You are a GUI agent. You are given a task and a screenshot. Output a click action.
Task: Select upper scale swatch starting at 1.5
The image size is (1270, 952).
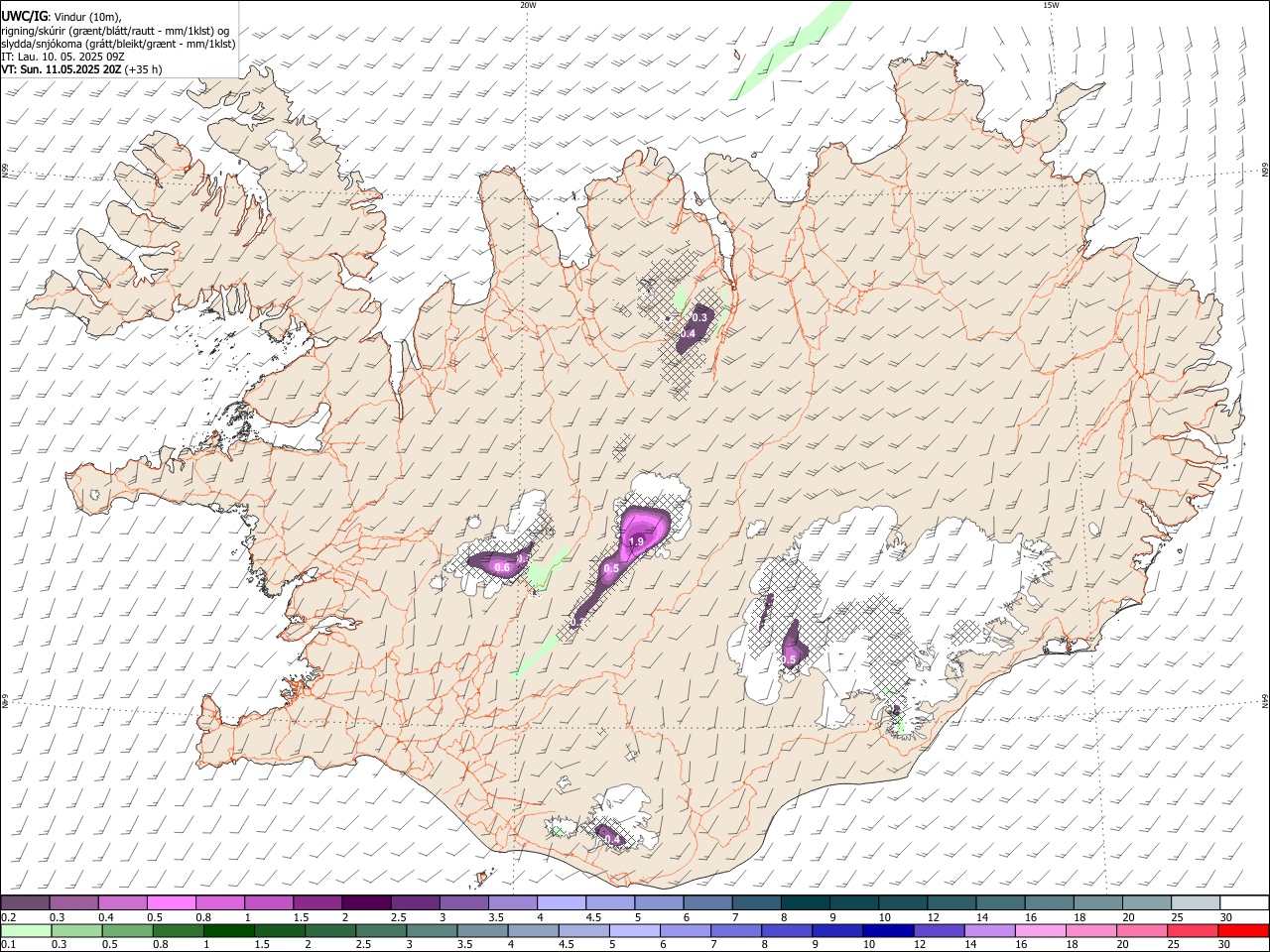(317, 902)
